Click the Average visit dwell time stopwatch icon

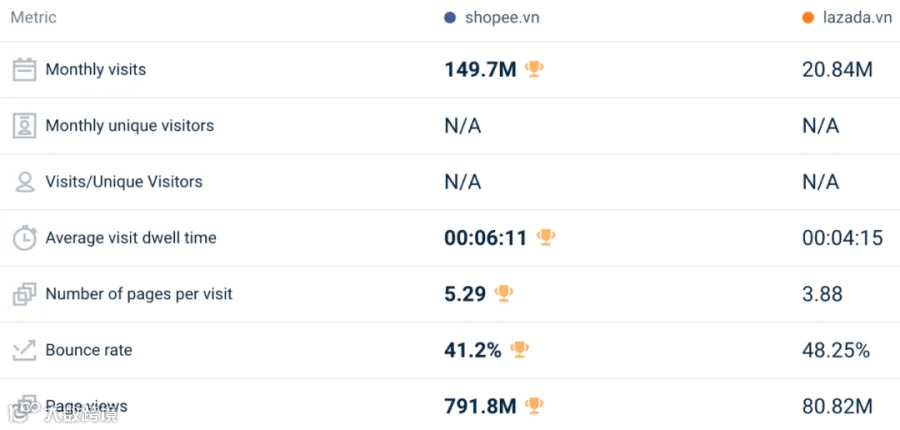pyautogui.click(x=25, y=238)
